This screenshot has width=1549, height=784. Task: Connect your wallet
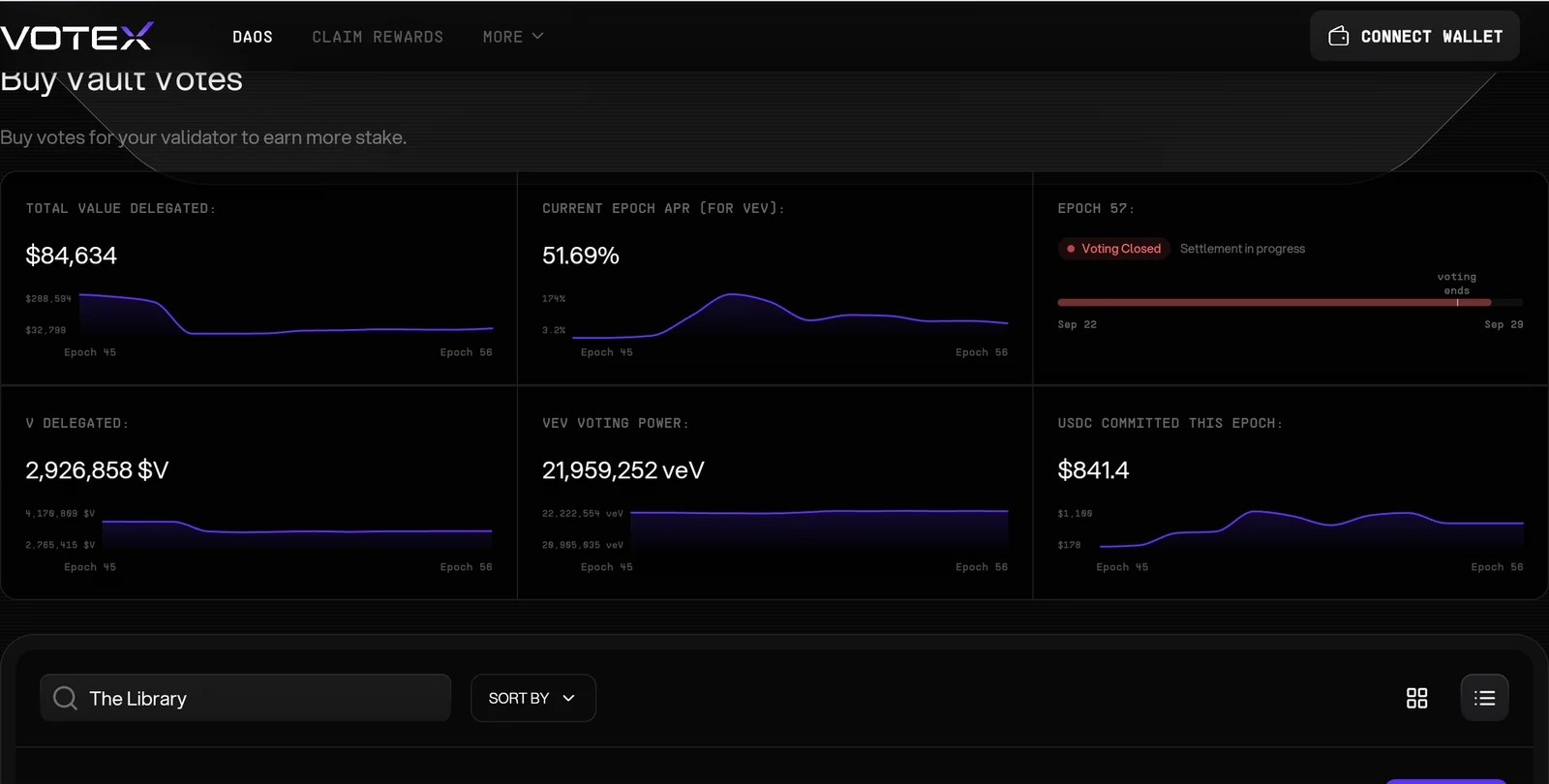(1414, 36)
